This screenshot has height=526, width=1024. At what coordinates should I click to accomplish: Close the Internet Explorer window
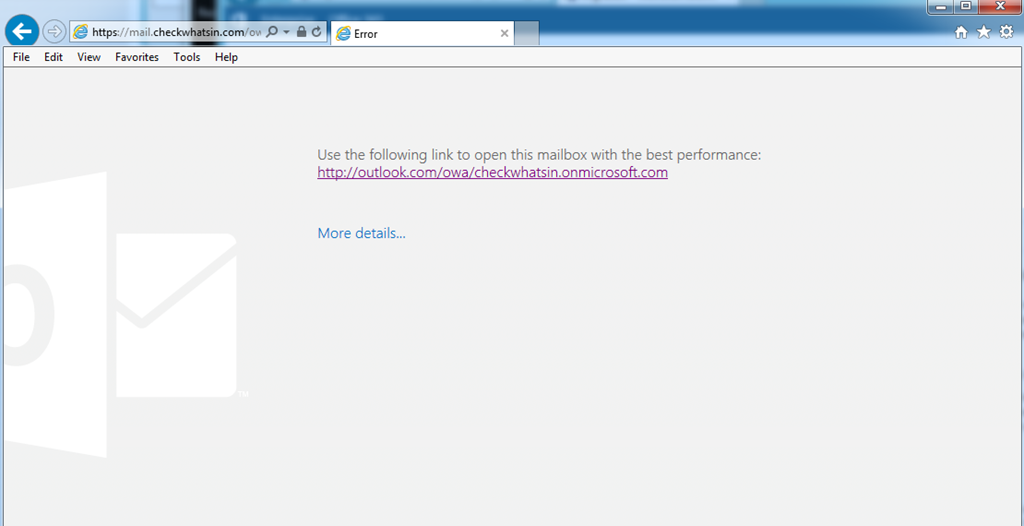[1000, 7]
